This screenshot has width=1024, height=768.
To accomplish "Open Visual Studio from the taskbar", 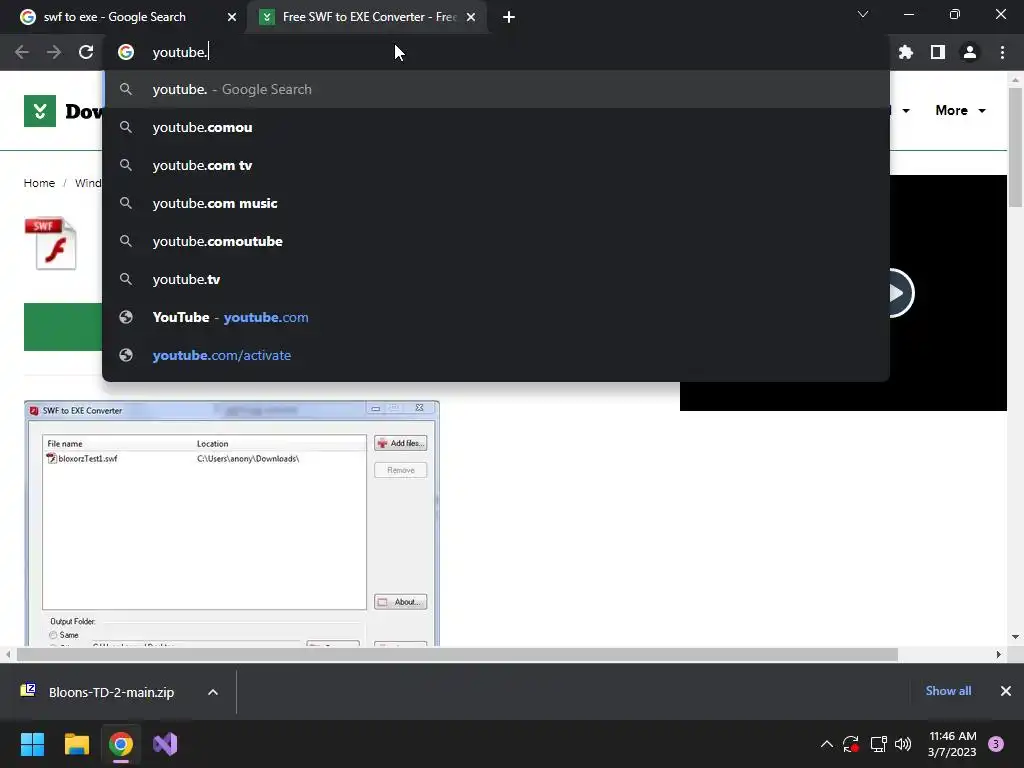I will pyautogui.click(x=165, y=744).
